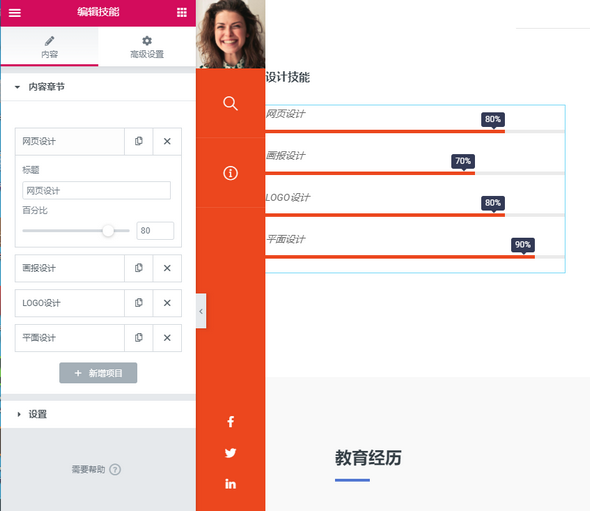
Task: Click the info icon in orange sidebar
Action: [230, 173]
